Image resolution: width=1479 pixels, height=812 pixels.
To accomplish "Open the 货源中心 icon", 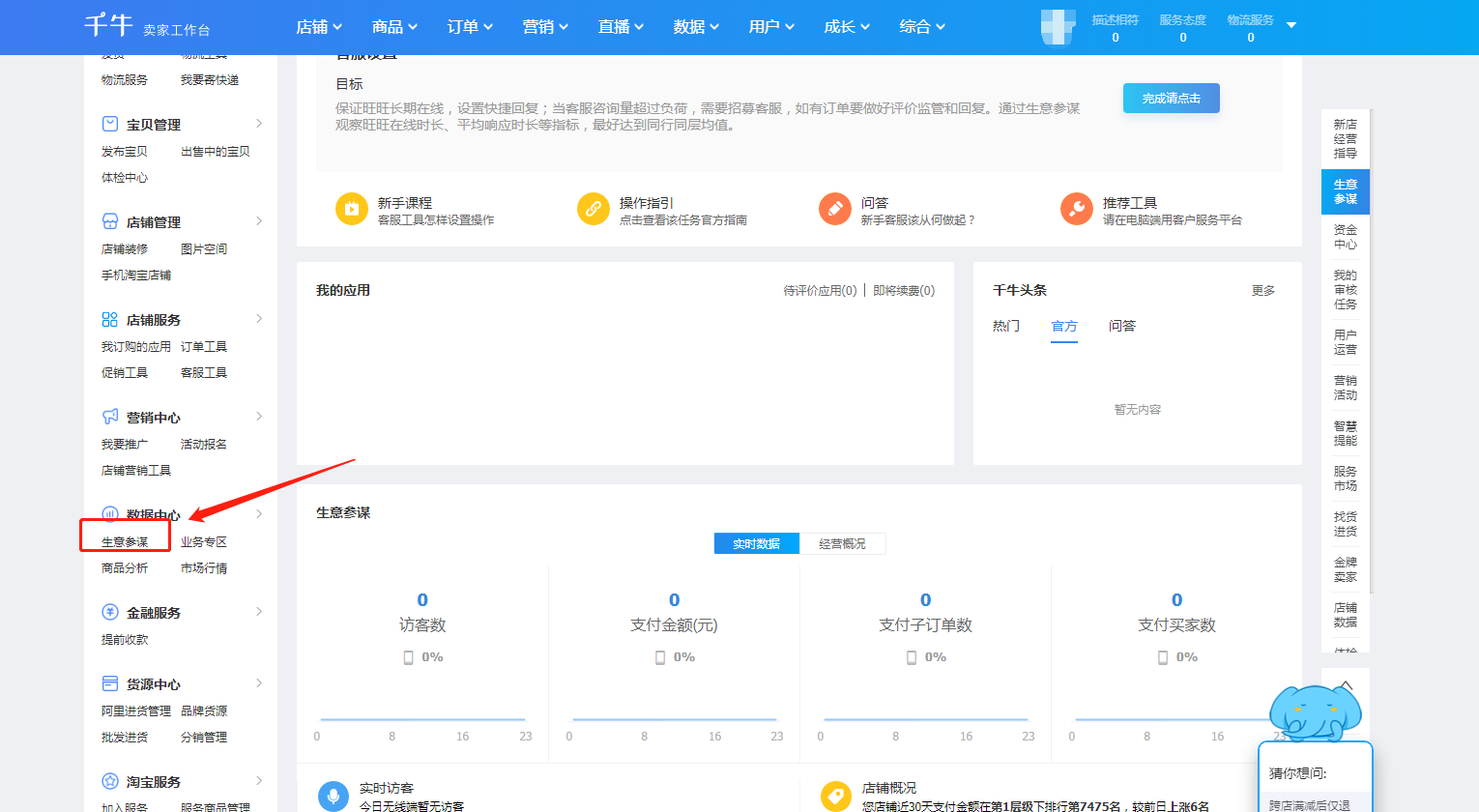I will 110,683.
